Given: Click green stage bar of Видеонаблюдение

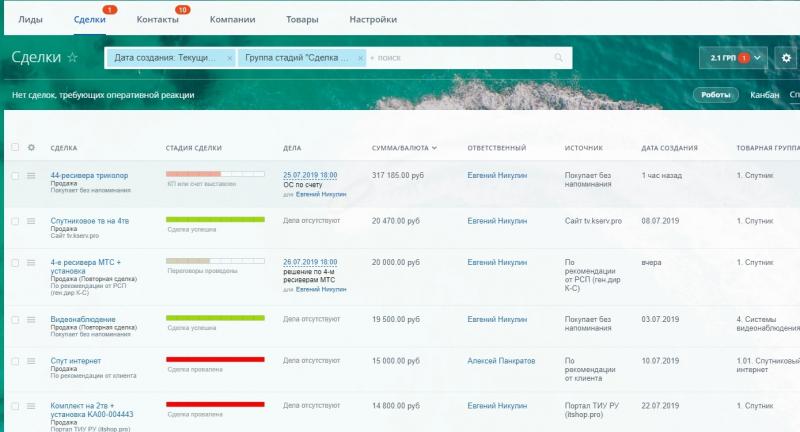Looking at the screenshot, I should tap(215, 318).
